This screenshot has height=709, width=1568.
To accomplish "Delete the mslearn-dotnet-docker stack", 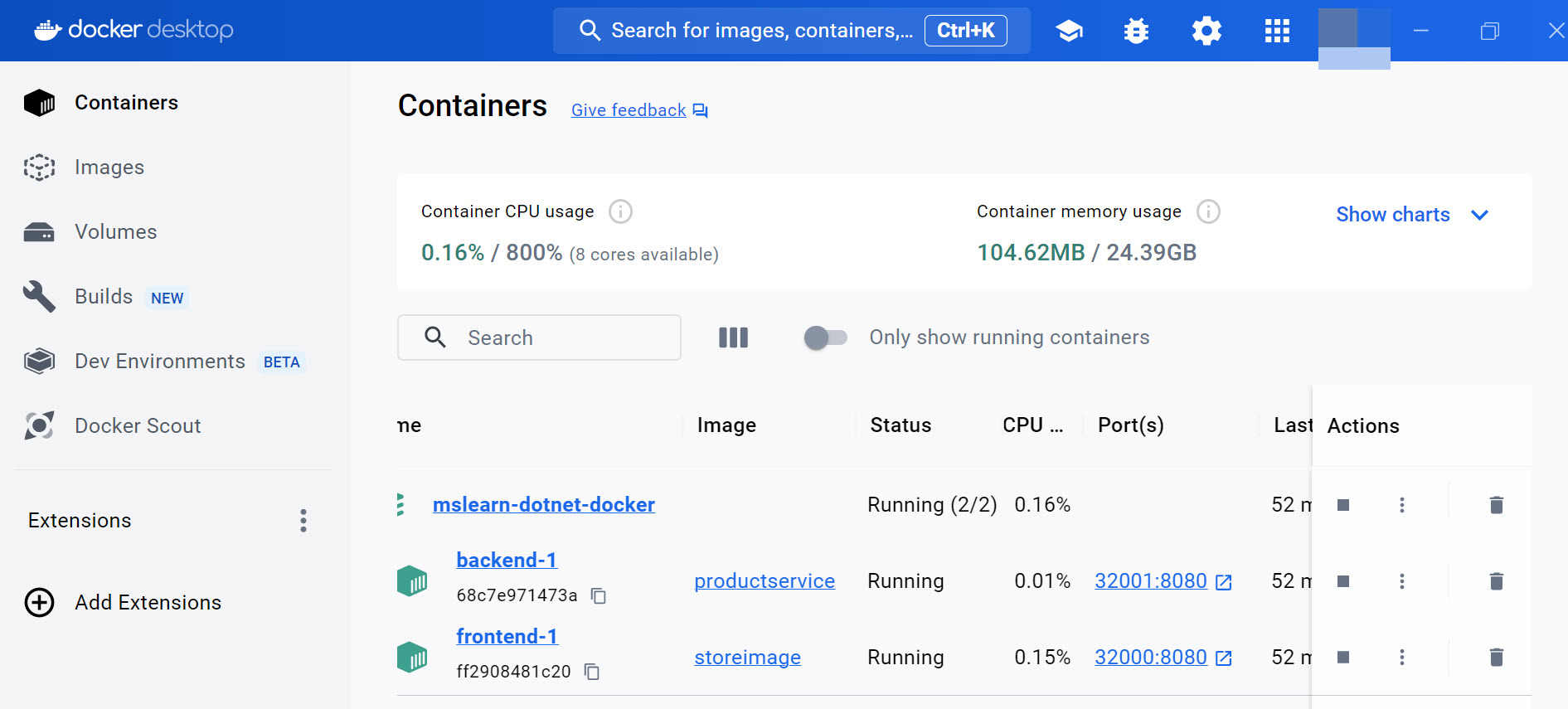I will (x=1496, y=505).
